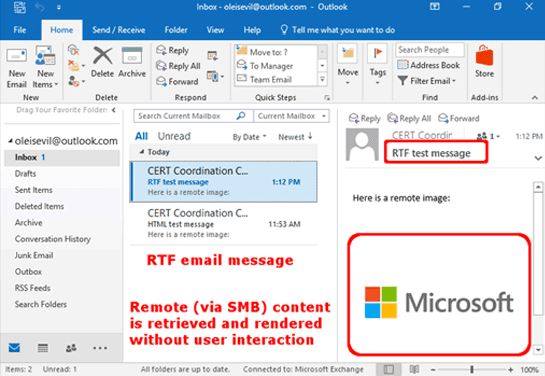The width and height of the screenshot is (545, 376).
Task: Adjust the zoom slider
Action: (x=472, y=369)
